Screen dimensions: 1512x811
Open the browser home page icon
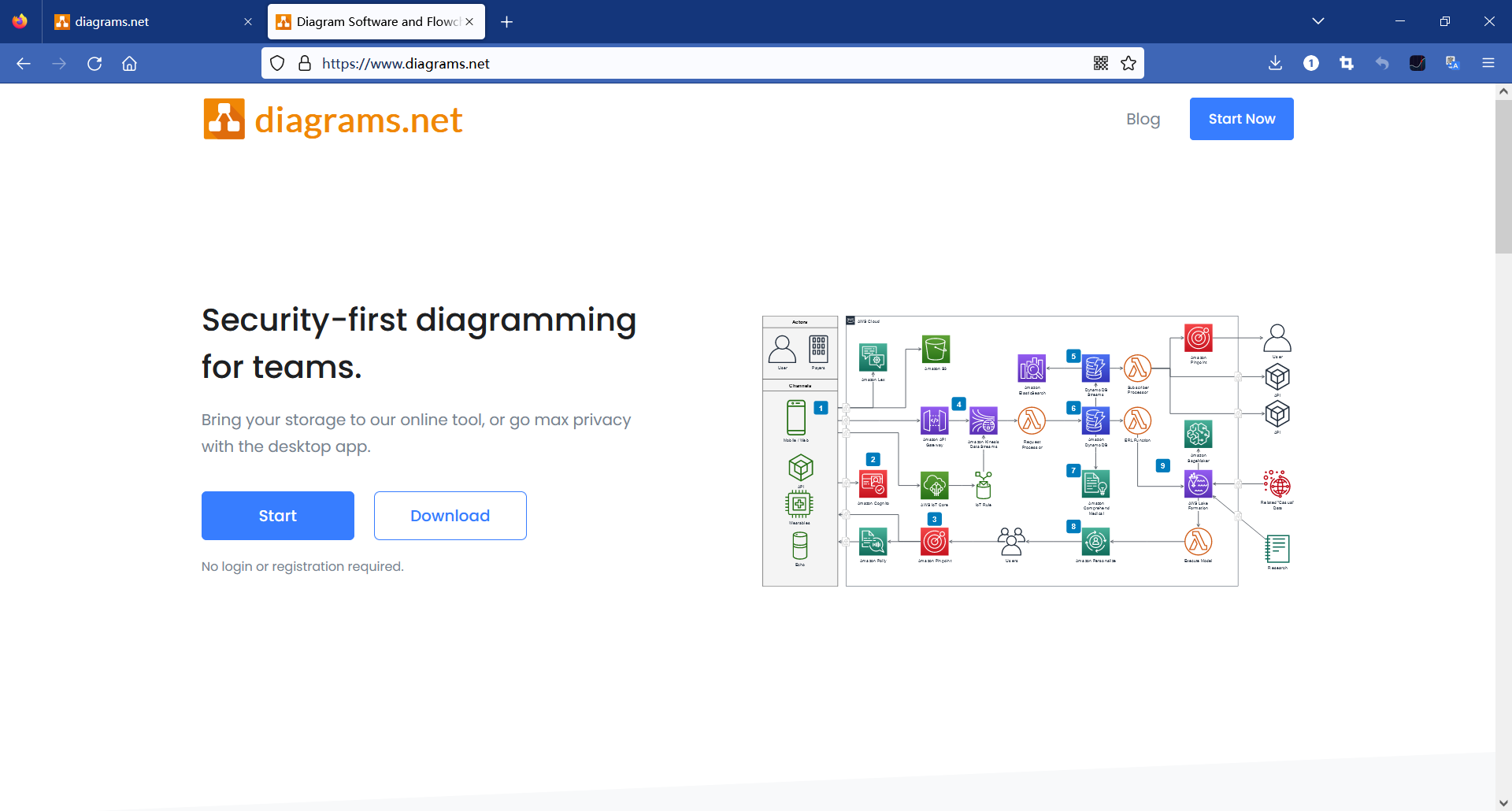[x=130, y=64]
